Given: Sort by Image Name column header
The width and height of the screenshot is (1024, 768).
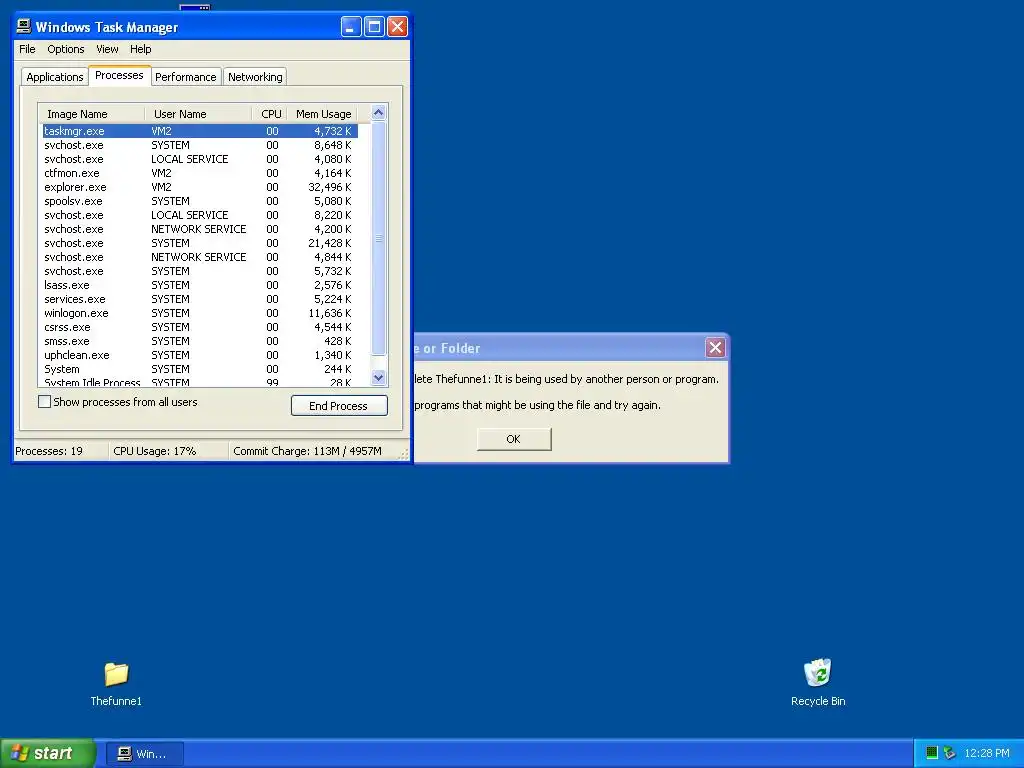Looking at the screenshot, I should pyautogui.click(x=91, y=114).
